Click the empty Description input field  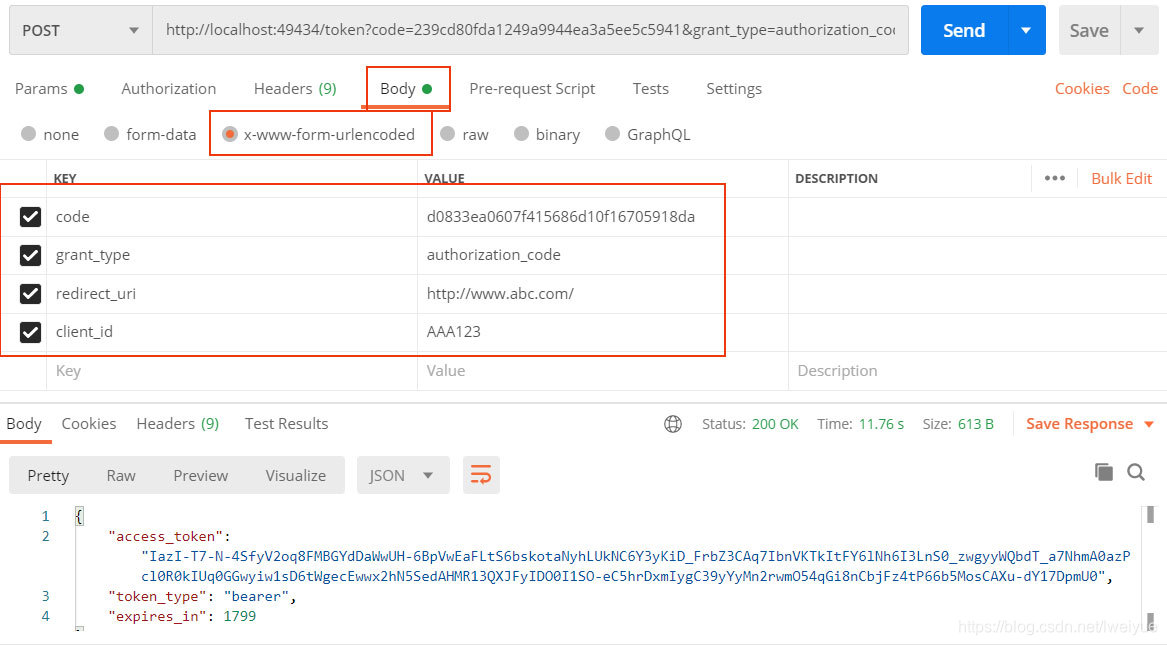976,370
